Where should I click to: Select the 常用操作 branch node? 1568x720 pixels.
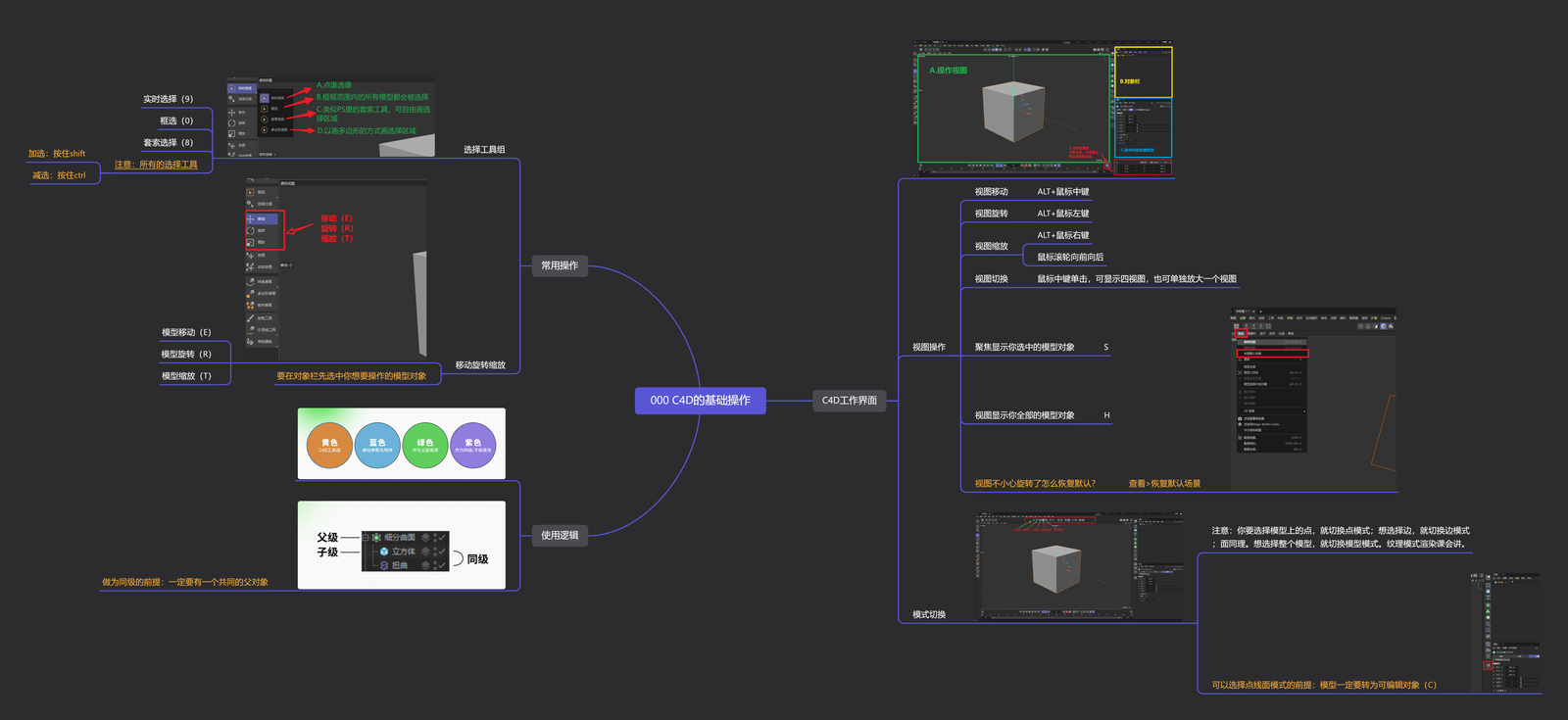click(x=560, y=265)
